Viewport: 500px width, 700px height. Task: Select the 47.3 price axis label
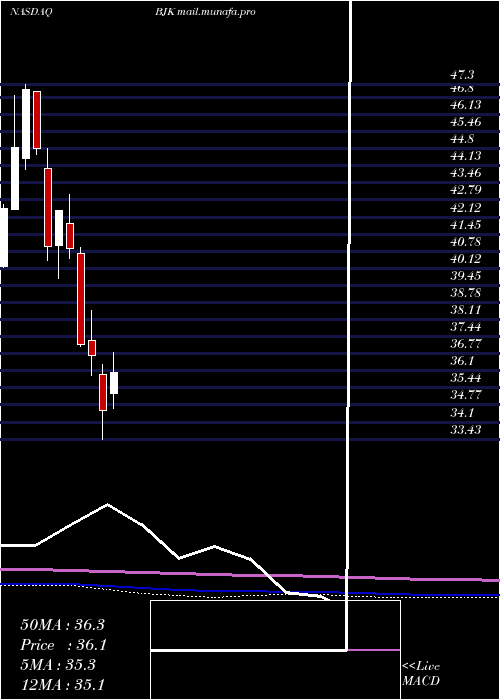462,75
